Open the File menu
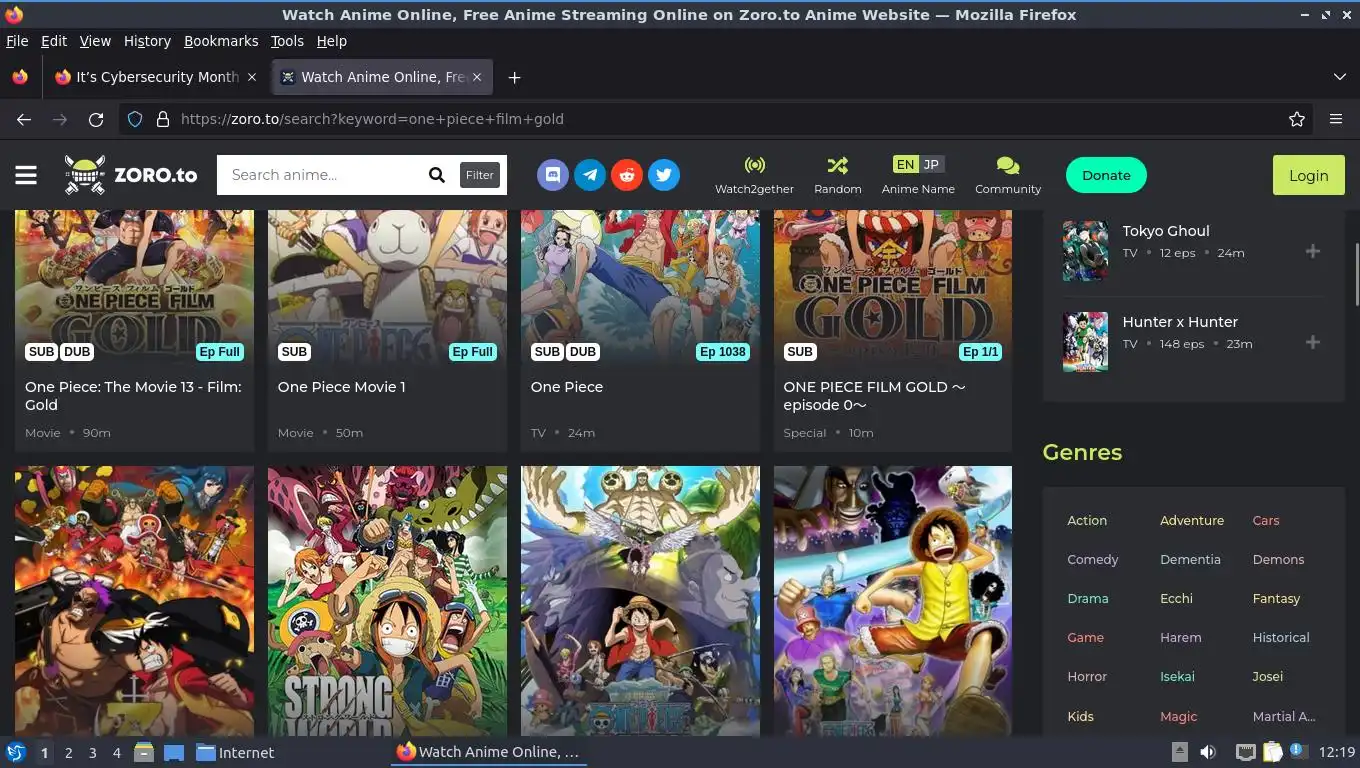Viewport: 1360px width, 768px height. pyautogui.click(x=17, y=41)
